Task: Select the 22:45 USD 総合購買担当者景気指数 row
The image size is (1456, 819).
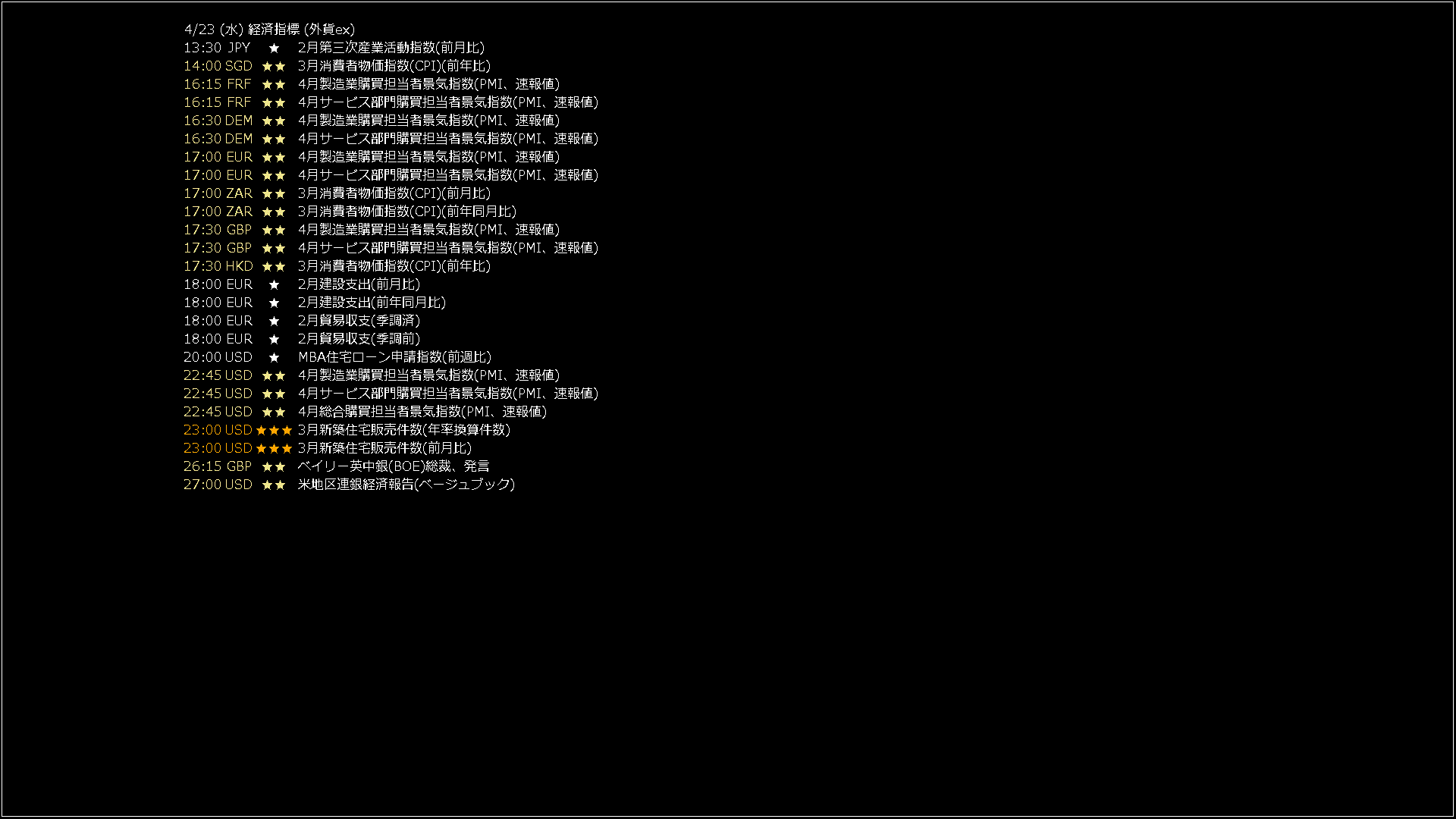Action: pyautogui.click(x=365, y=412)
